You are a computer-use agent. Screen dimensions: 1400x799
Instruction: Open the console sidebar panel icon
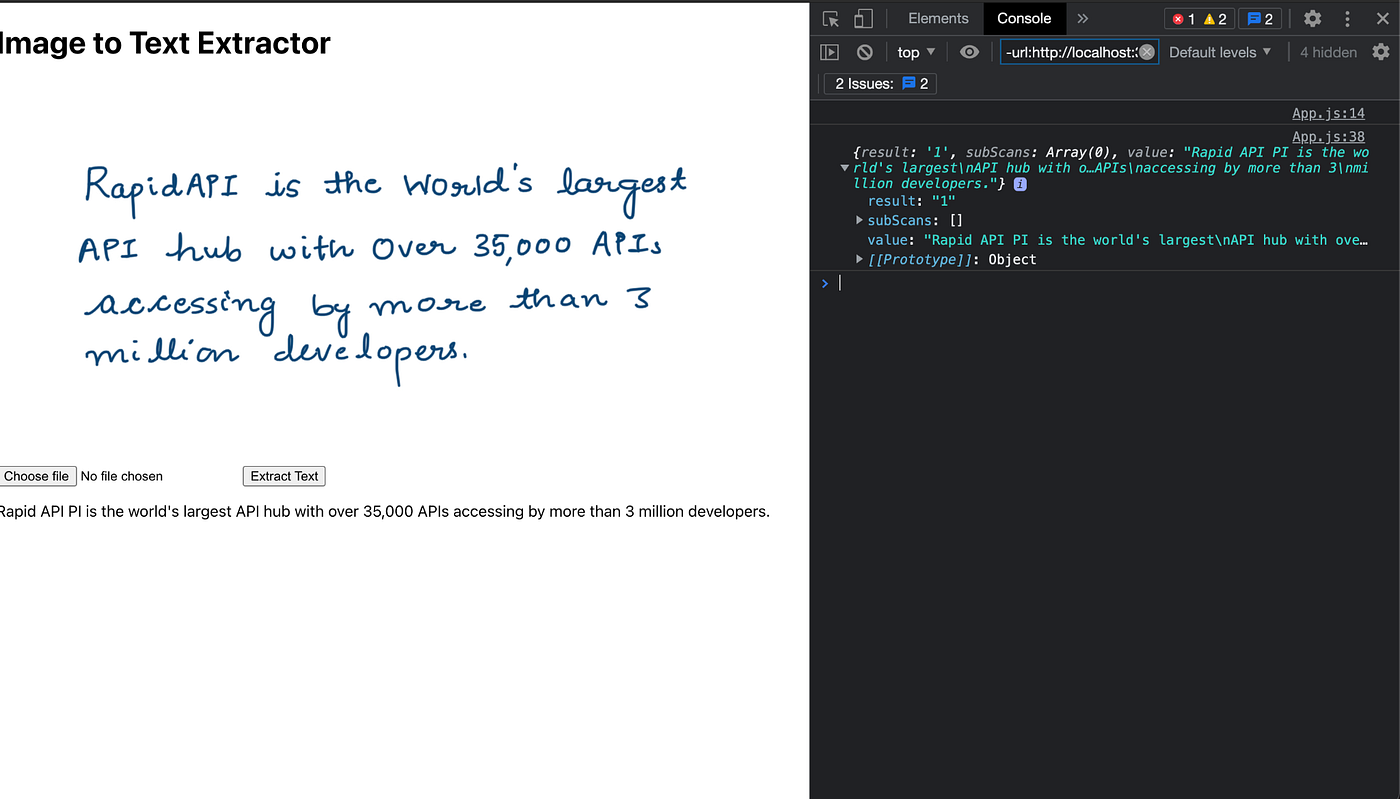pyautogui.click(x=829, y=51)
